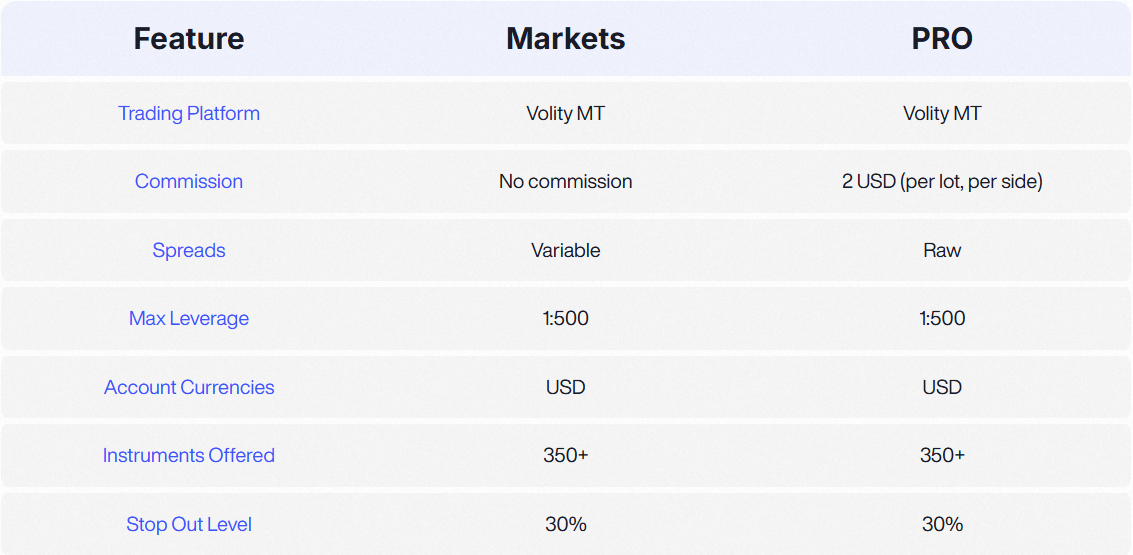Select the 'No commission' cell under Markets

[x=566, y=181]
